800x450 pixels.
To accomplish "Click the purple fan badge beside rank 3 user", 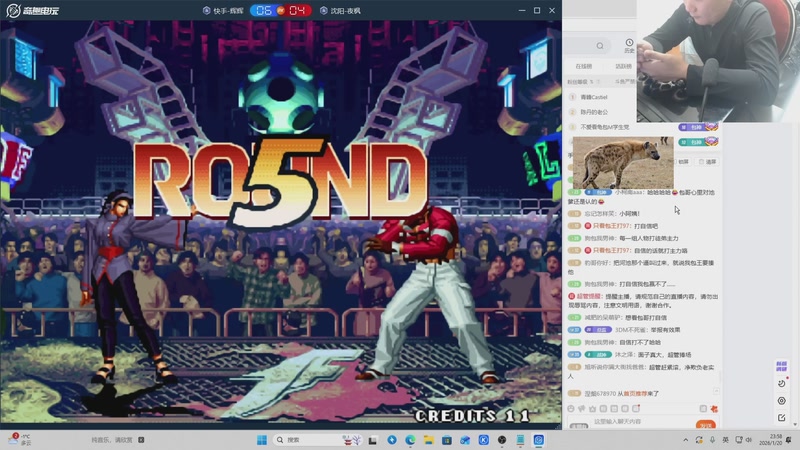I will click(x=698, y=127).
